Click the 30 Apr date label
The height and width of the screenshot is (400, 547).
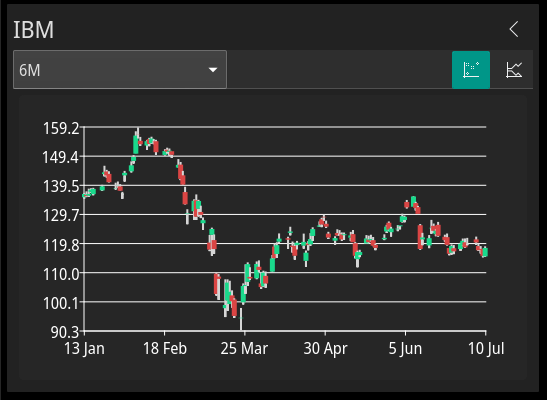pos(325,348)
